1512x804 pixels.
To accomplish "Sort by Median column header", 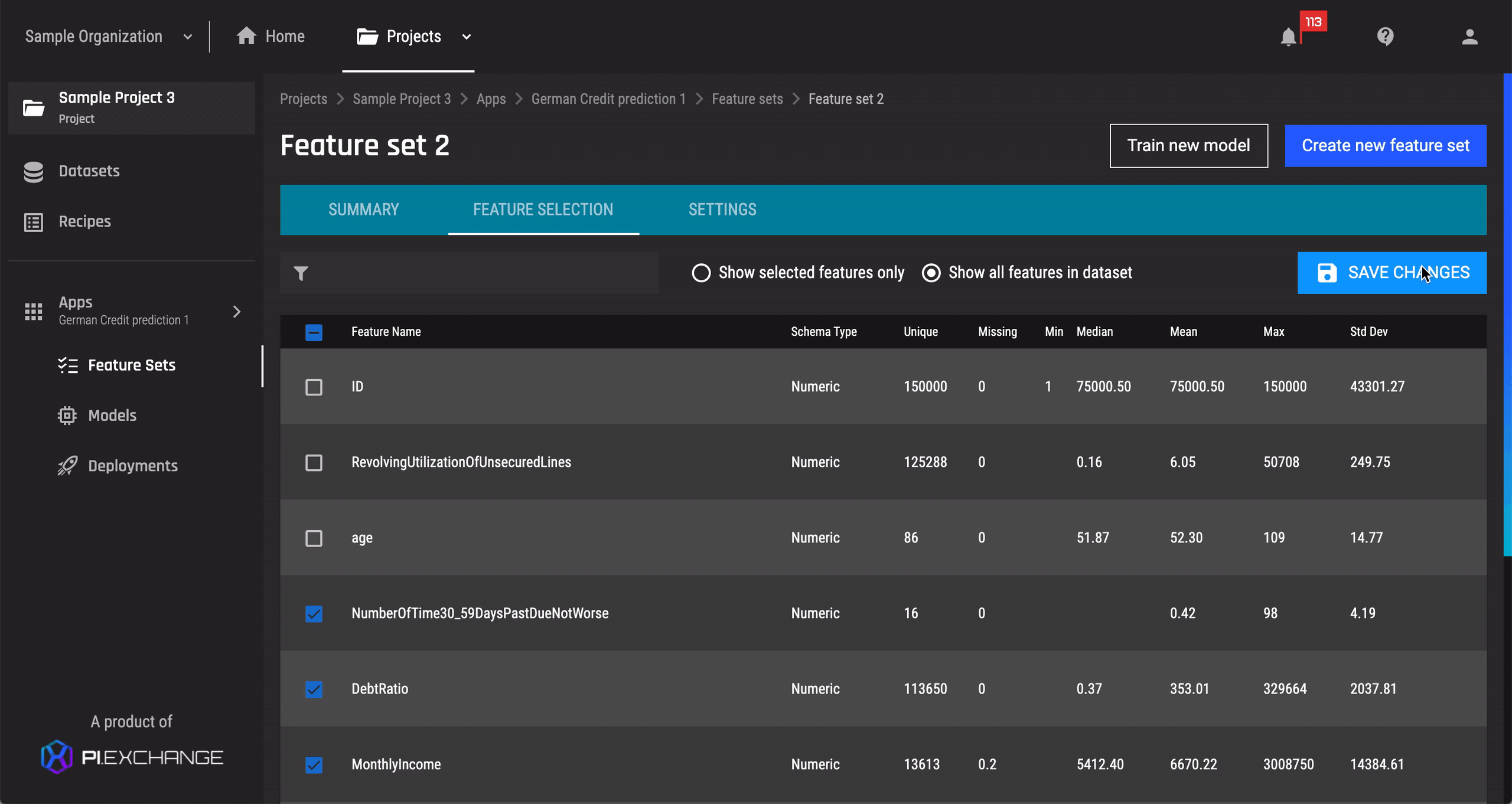I will 1094,332.
